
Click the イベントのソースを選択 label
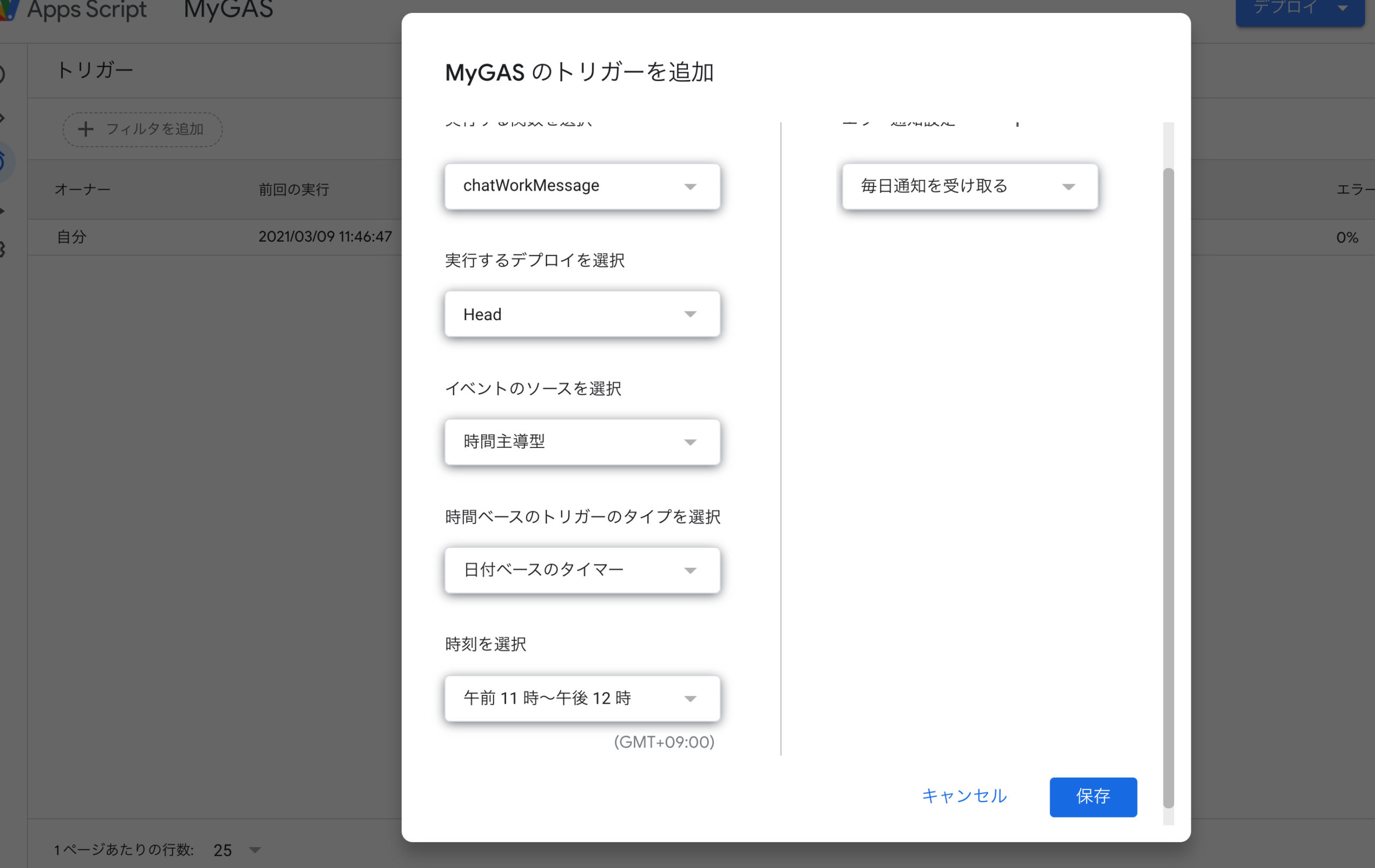click(x=533, y=388)
